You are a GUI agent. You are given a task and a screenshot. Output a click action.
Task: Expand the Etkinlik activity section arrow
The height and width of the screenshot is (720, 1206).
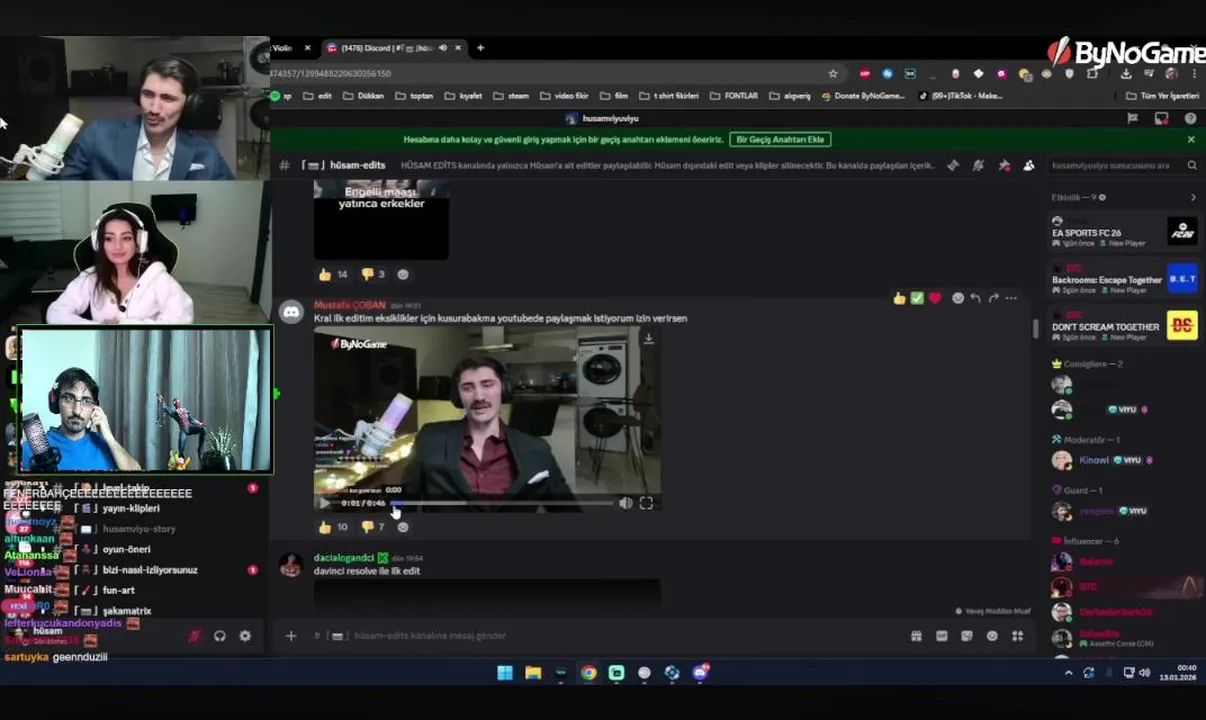coord(1192,197)
